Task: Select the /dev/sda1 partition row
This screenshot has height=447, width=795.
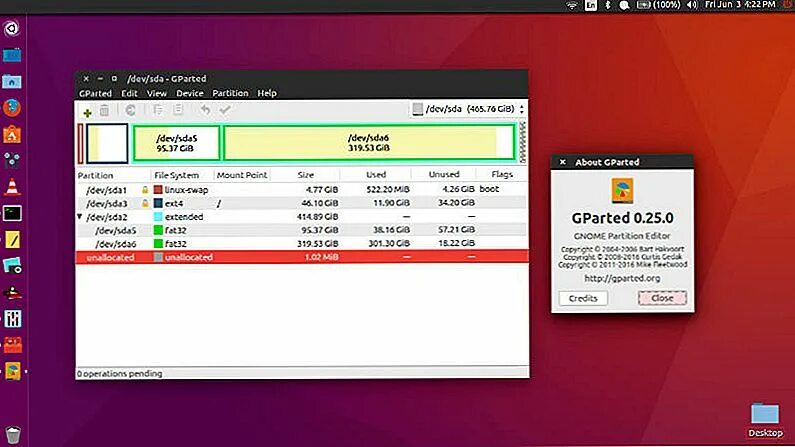Action: (x=302, y=190)
